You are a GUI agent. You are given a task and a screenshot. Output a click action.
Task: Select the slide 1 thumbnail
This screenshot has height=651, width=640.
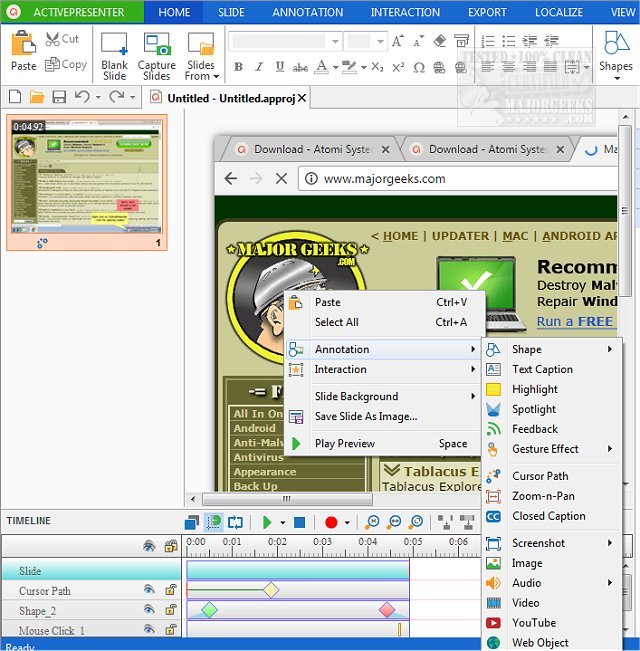pyautogui.click(x=87, y=182)
